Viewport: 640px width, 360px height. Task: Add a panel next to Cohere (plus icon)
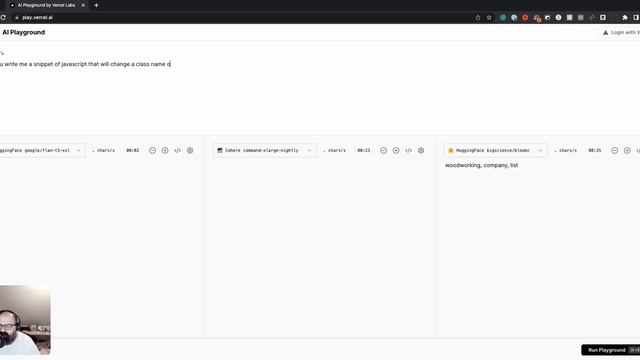[x=396, y=151]
